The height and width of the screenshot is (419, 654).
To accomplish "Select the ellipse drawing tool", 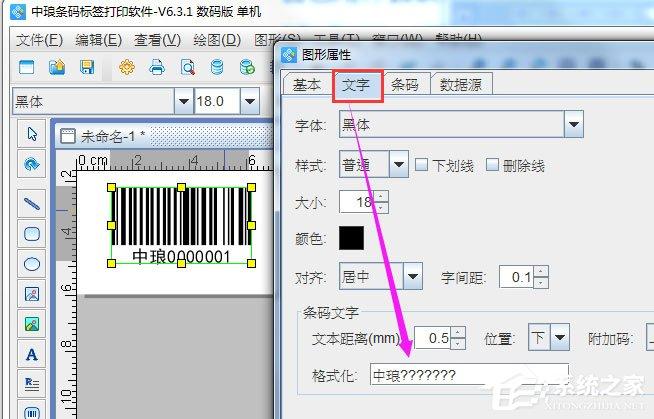I will point(32,264).
